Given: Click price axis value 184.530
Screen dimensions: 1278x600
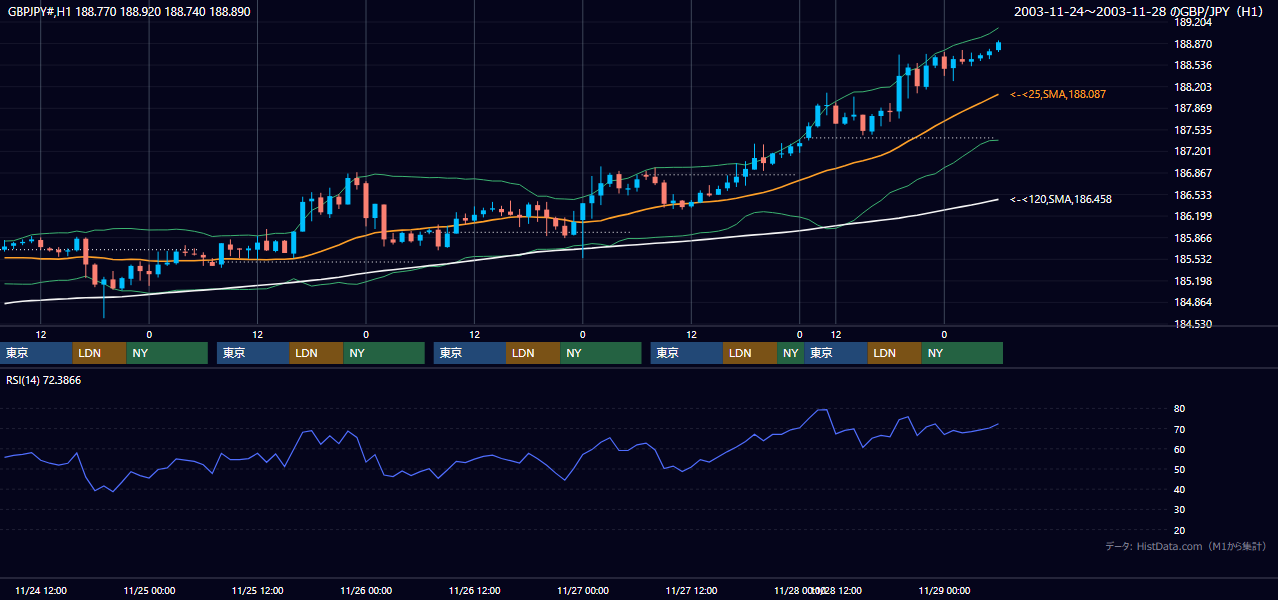Looking at the screenshot, I should click(1192, 324).
